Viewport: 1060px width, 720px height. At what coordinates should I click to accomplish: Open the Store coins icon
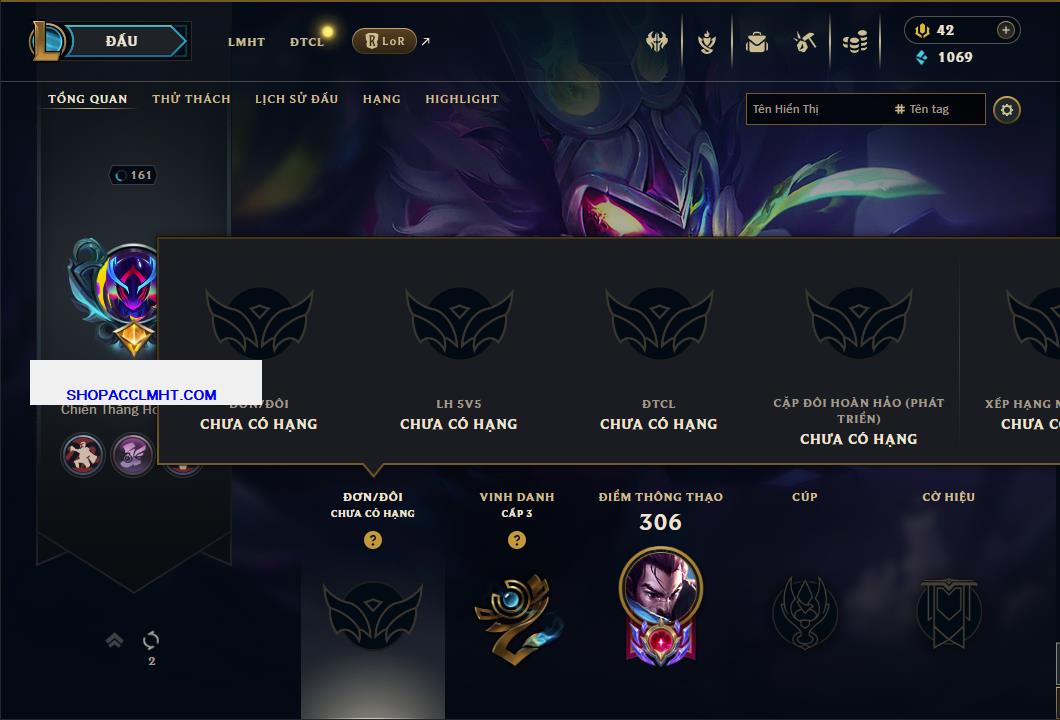pos(855,42)
